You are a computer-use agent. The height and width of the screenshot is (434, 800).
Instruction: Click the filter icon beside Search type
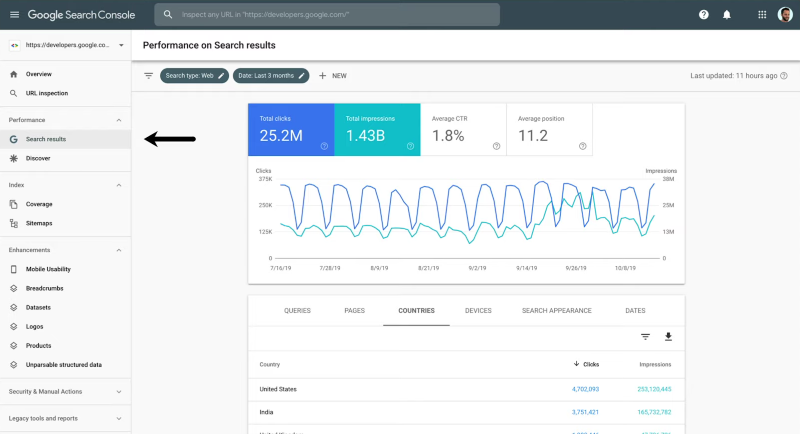click(x=149, y=75)
